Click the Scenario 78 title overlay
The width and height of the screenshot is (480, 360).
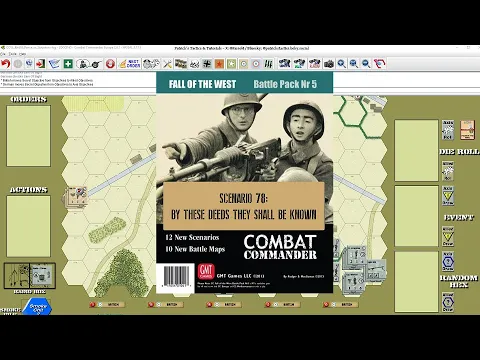click(x=244, y=206)
